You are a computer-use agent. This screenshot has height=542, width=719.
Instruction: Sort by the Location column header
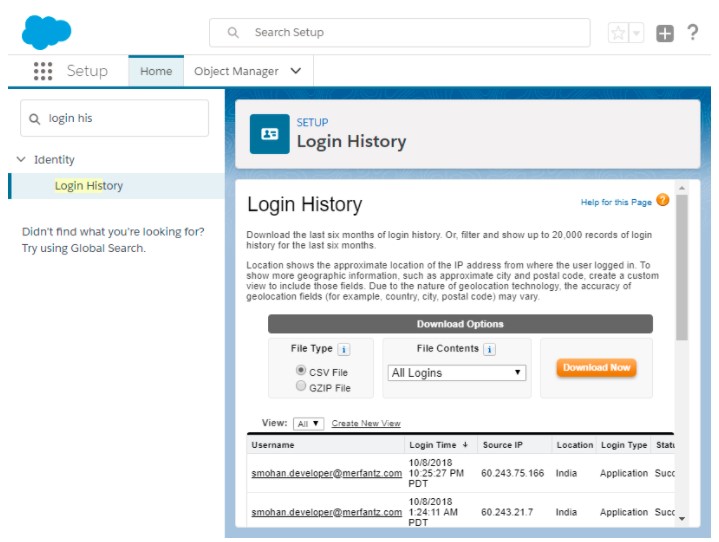point(575,445)
